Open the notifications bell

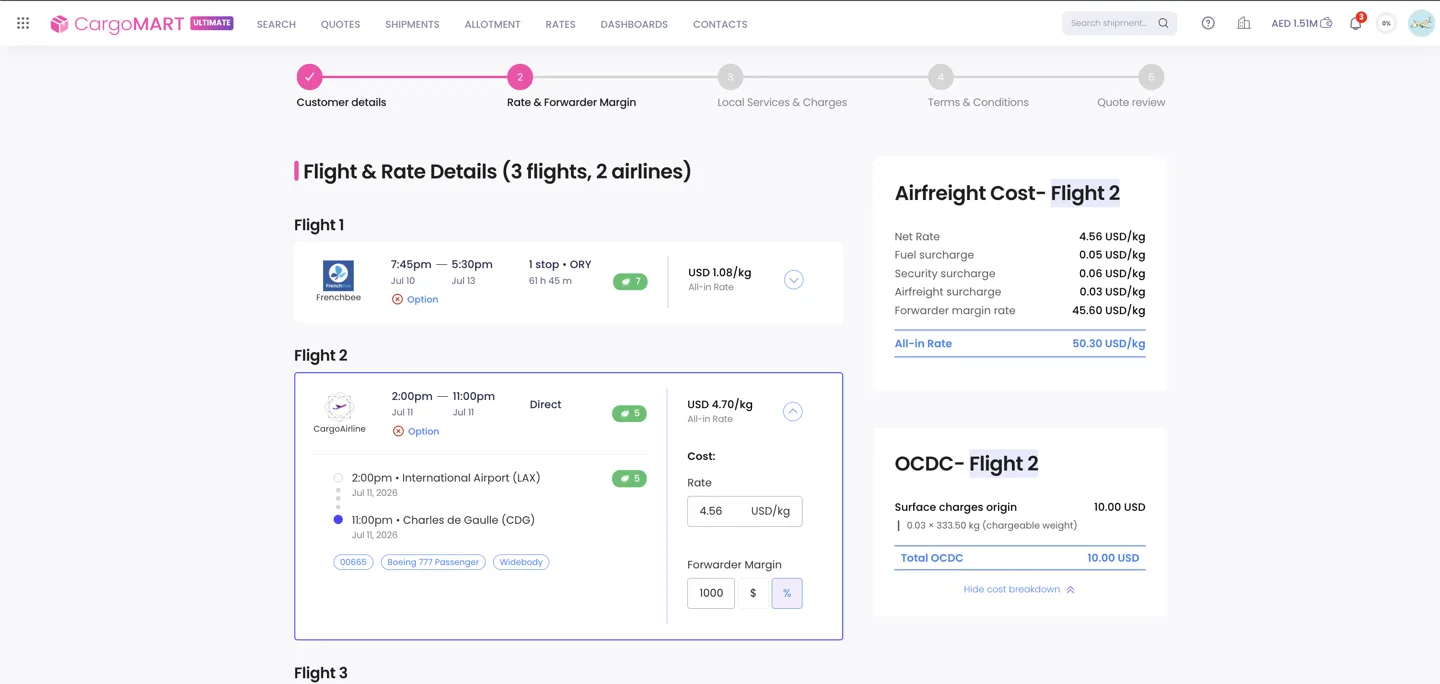click(1356, 23)
